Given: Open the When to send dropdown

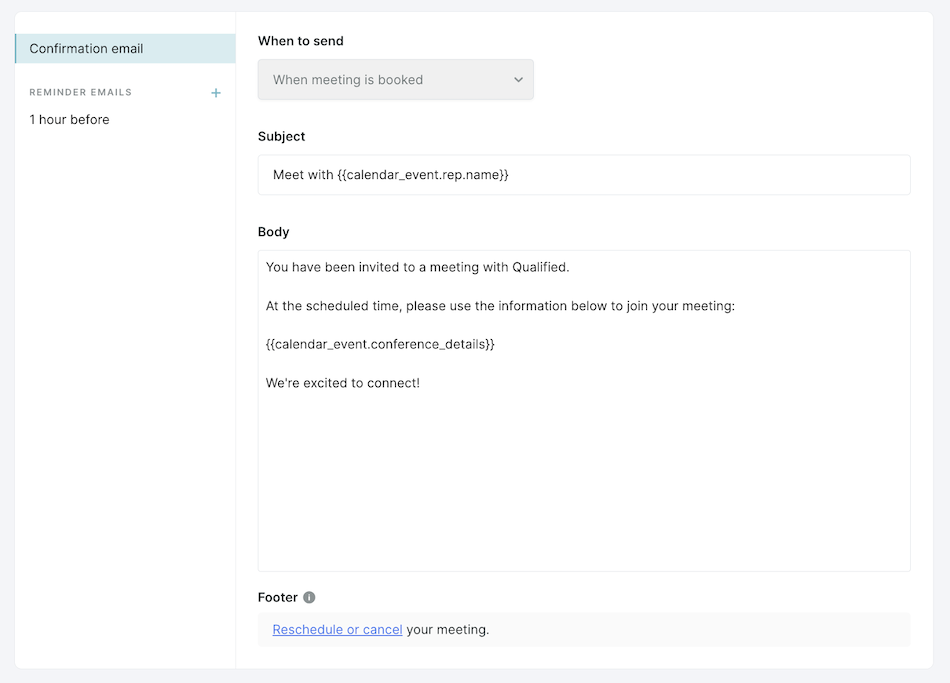Looking at the screenshot, I should point(396,79).
